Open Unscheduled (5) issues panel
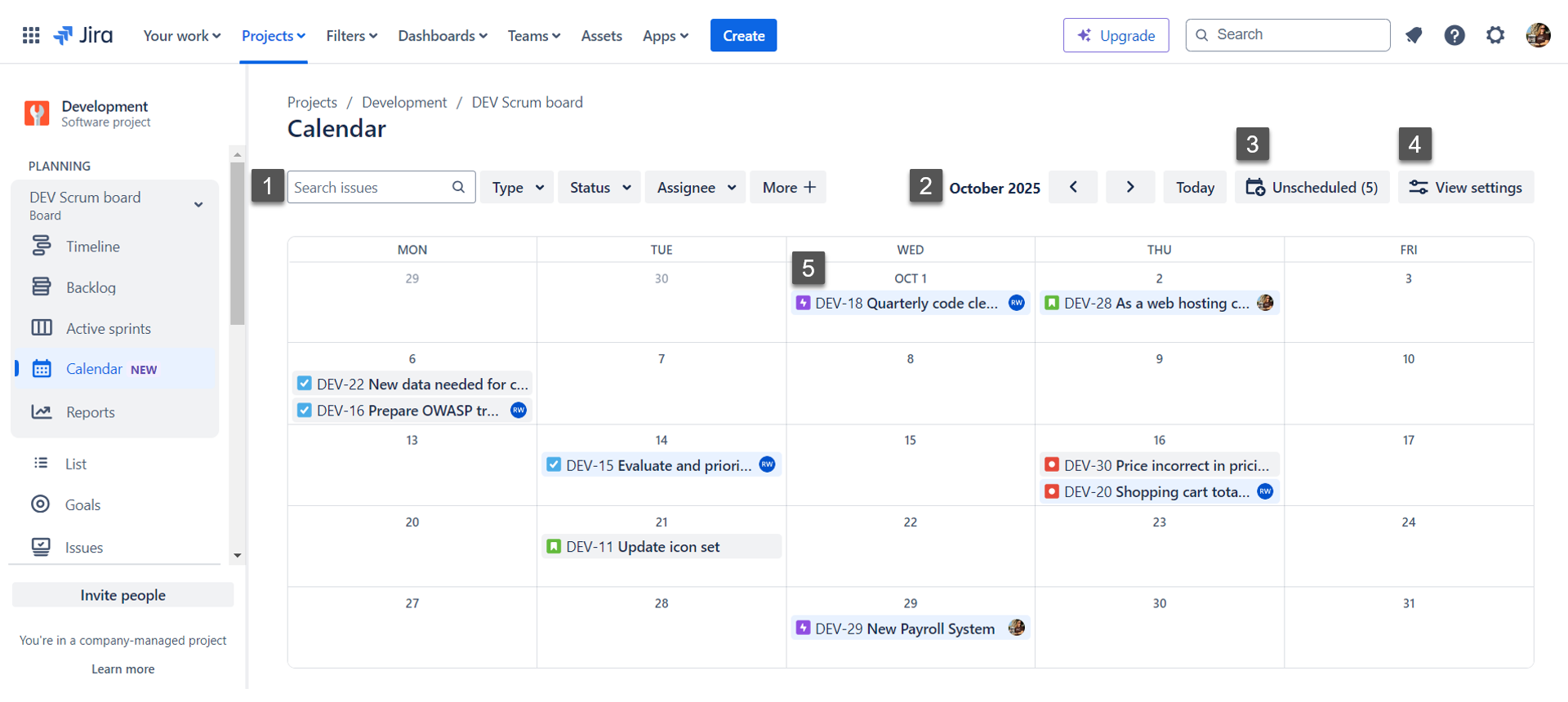 [1312, 187]
